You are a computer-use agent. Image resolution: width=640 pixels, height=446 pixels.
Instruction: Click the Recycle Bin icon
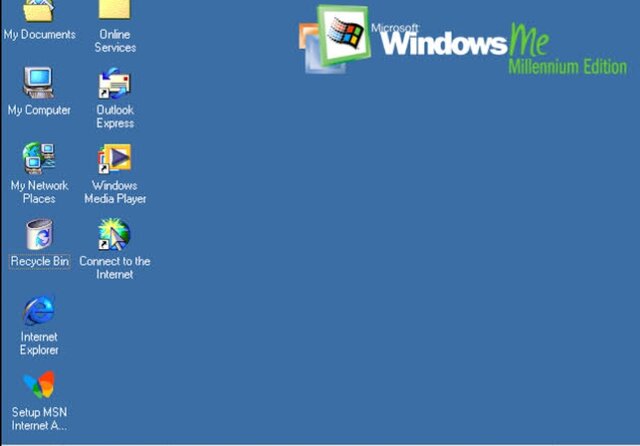[x=40, y=234]
